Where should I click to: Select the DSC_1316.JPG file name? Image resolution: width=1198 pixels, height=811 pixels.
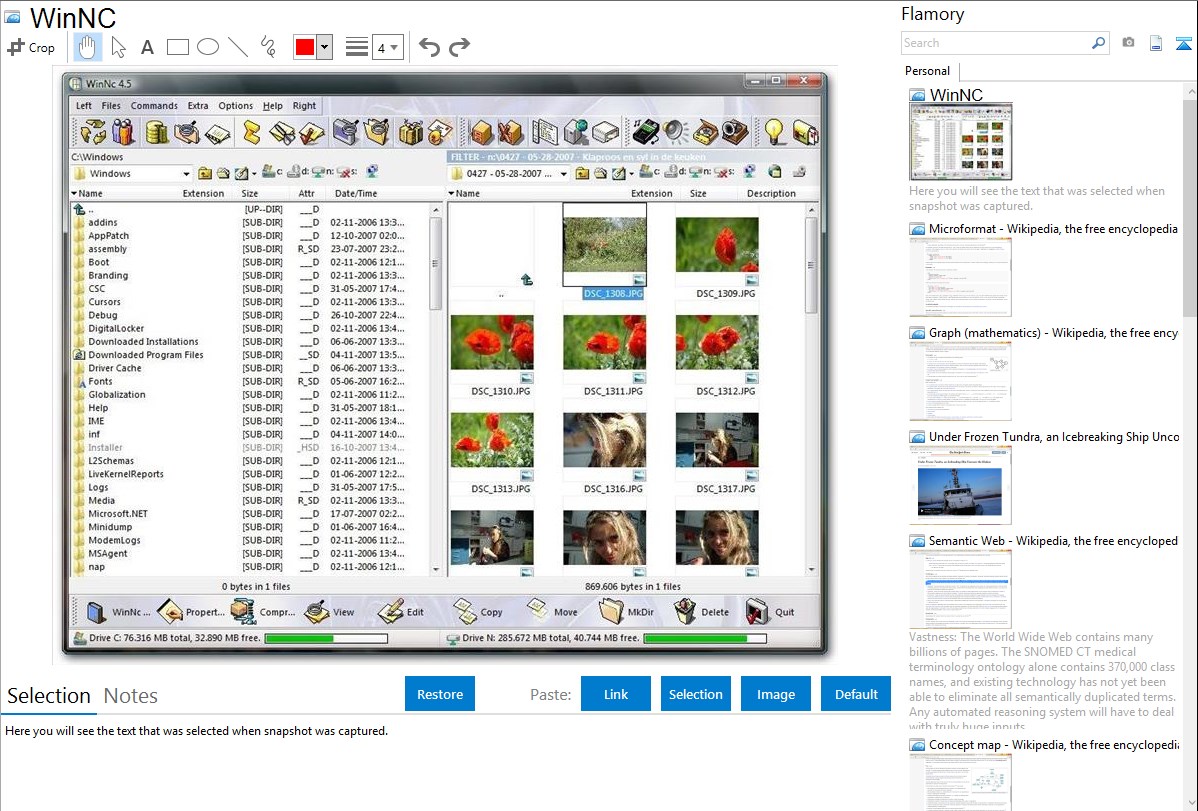(613, 488)
